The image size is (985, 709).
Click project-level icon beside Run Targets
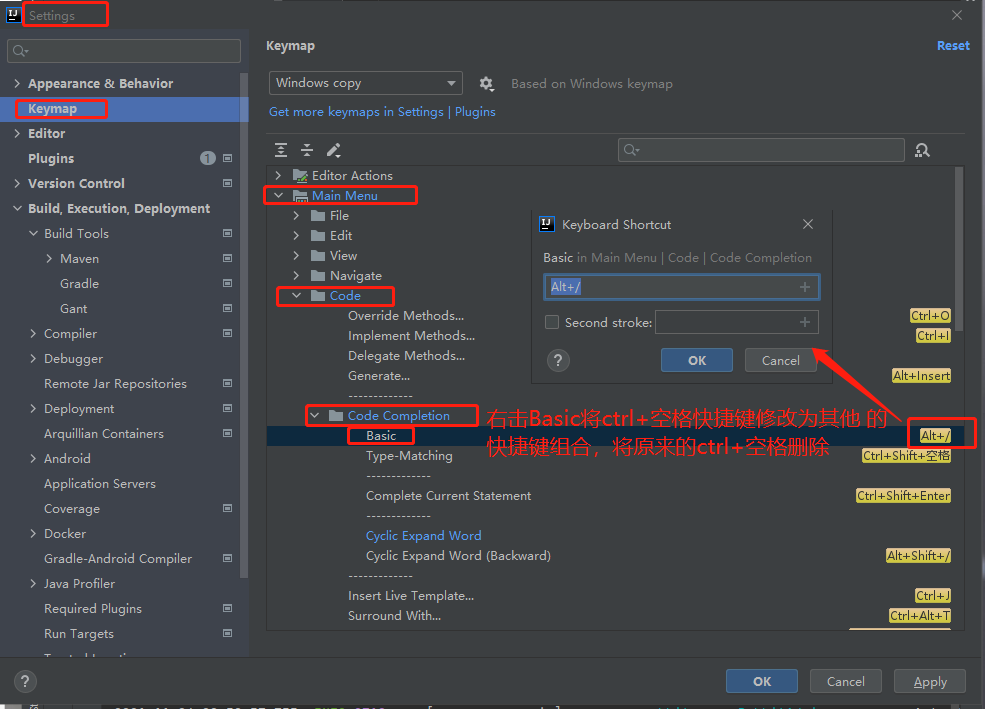227,633
